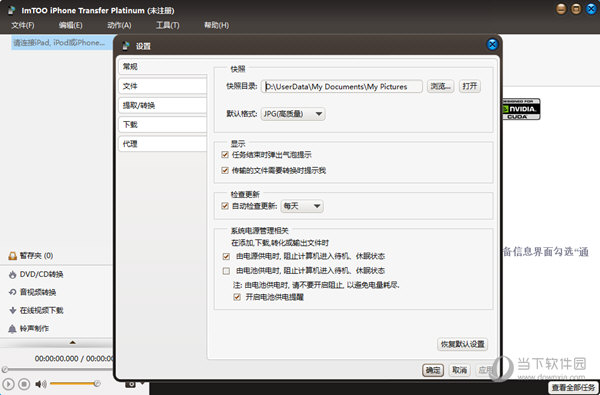
Task: Click the 打开 button for snapshot folder
Action: (x=470, y=86)
